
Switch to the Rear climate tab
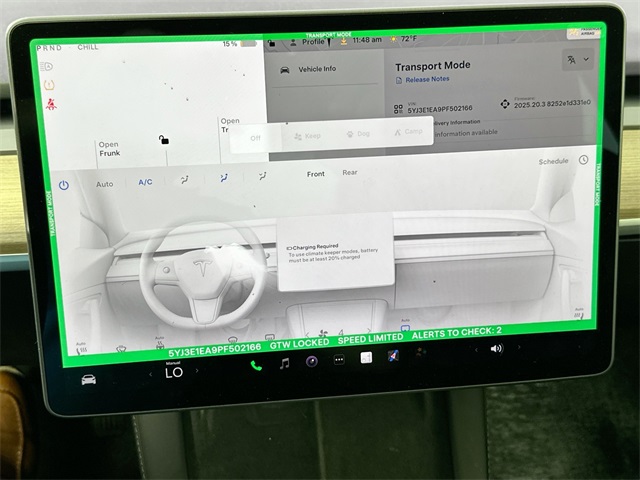[x=350, y=172]
